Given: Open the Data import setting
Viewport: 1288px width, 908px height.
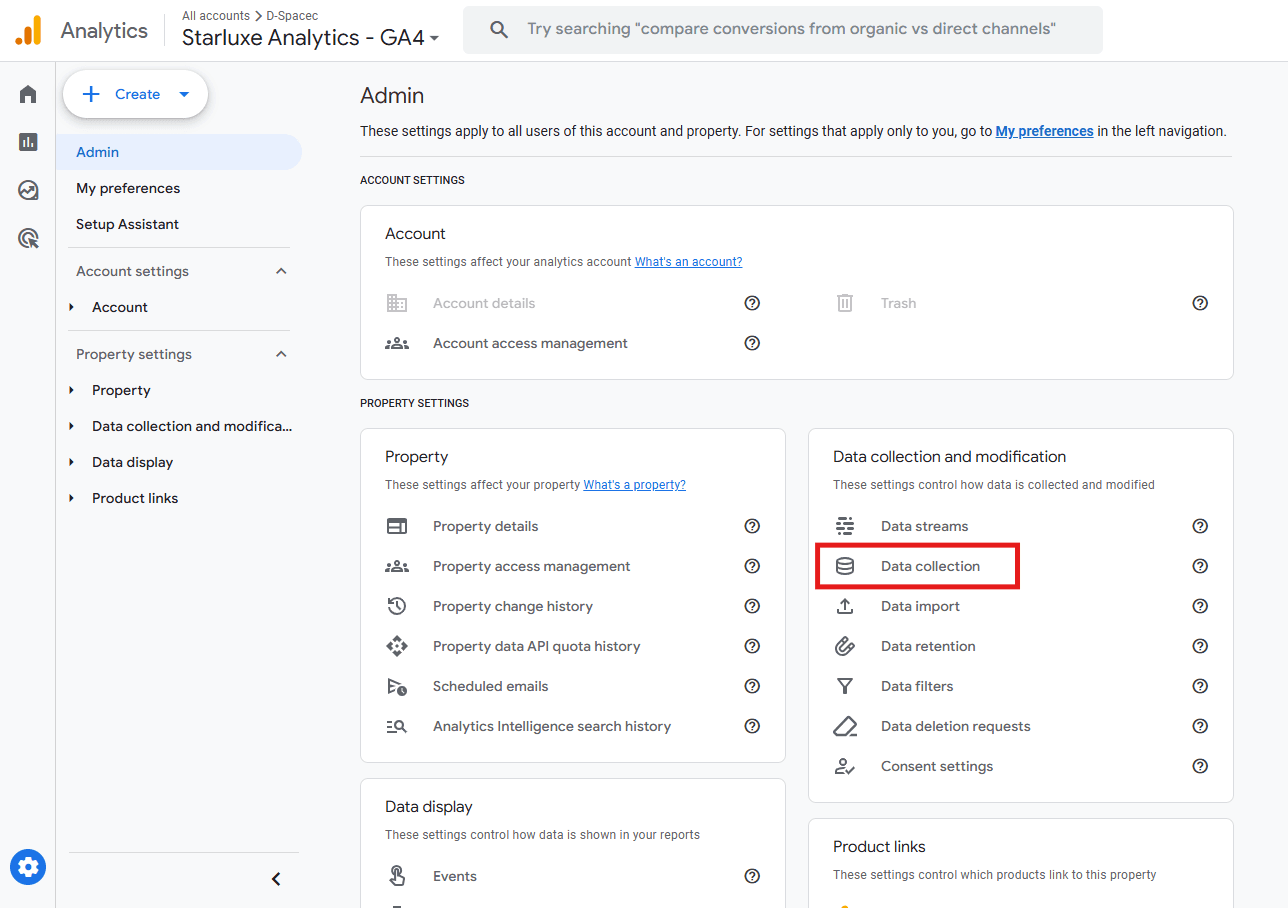Looking at the screenshot, I should click(x=920, y=606).
